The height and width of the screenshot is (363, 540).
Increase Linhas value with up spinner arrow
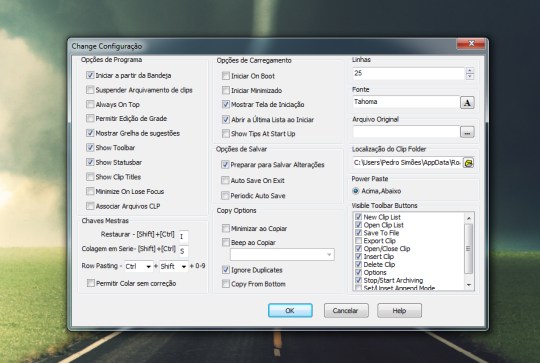coord(469,70)
